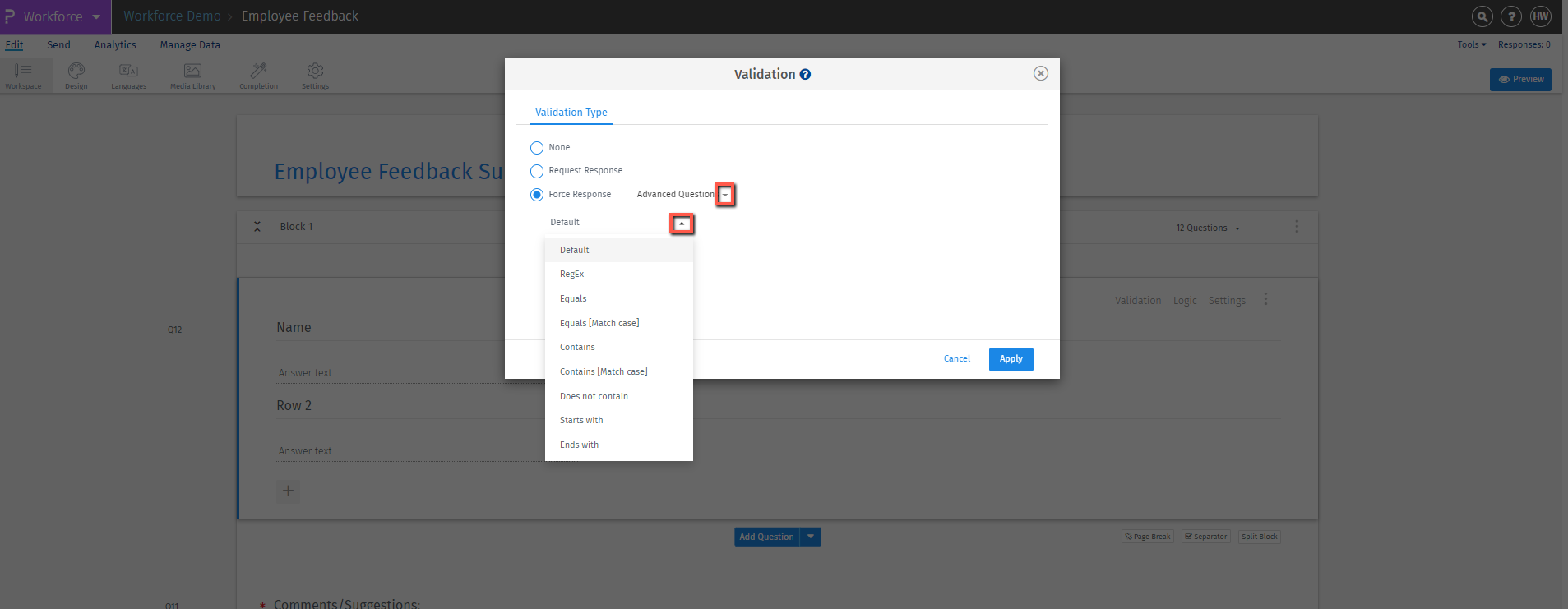
Task: Choose Starts with option
Action: tap(619, 420)
